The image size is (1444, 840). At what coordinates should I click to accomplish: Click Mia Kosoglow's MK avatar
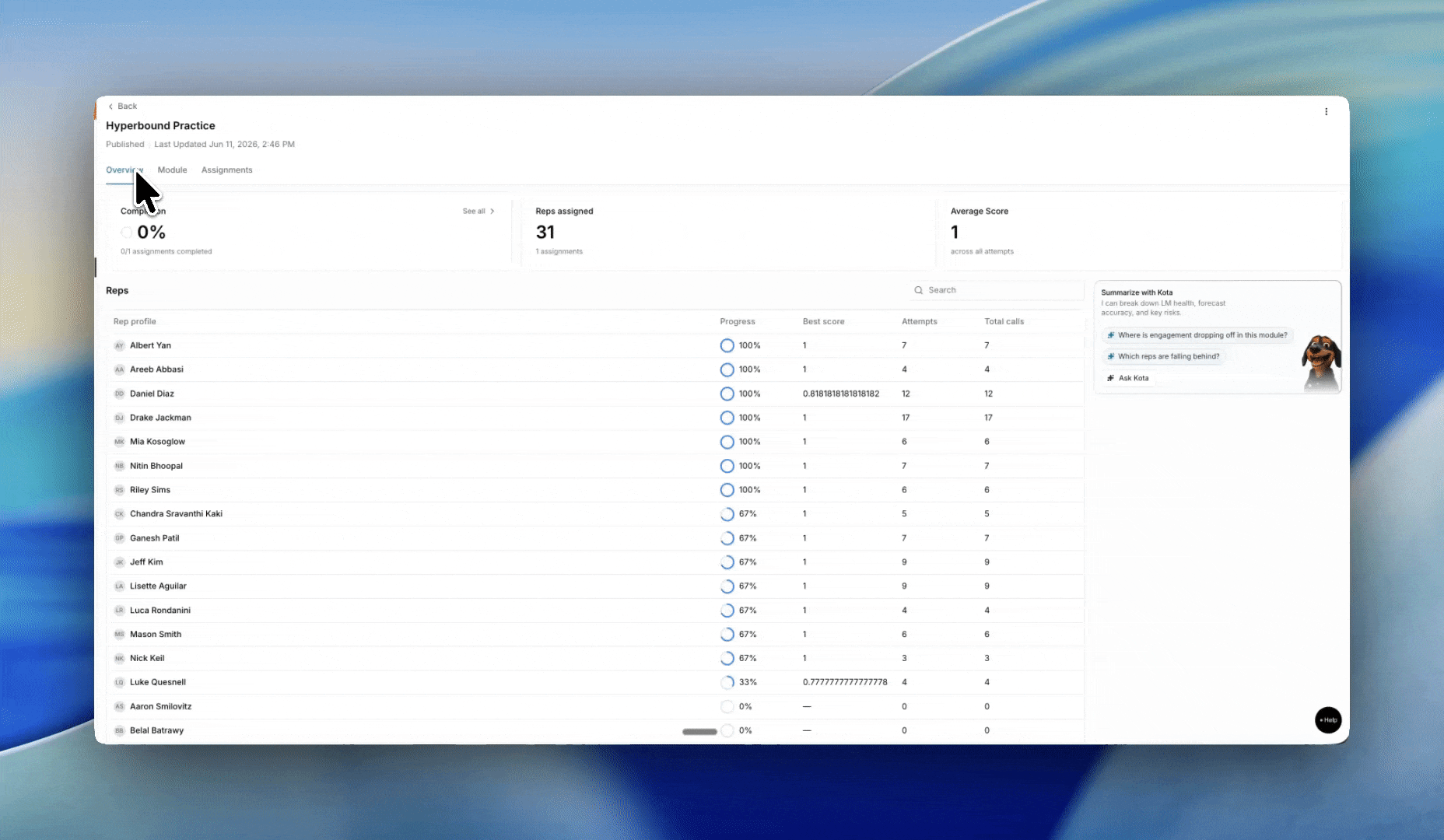click(119, 442)
